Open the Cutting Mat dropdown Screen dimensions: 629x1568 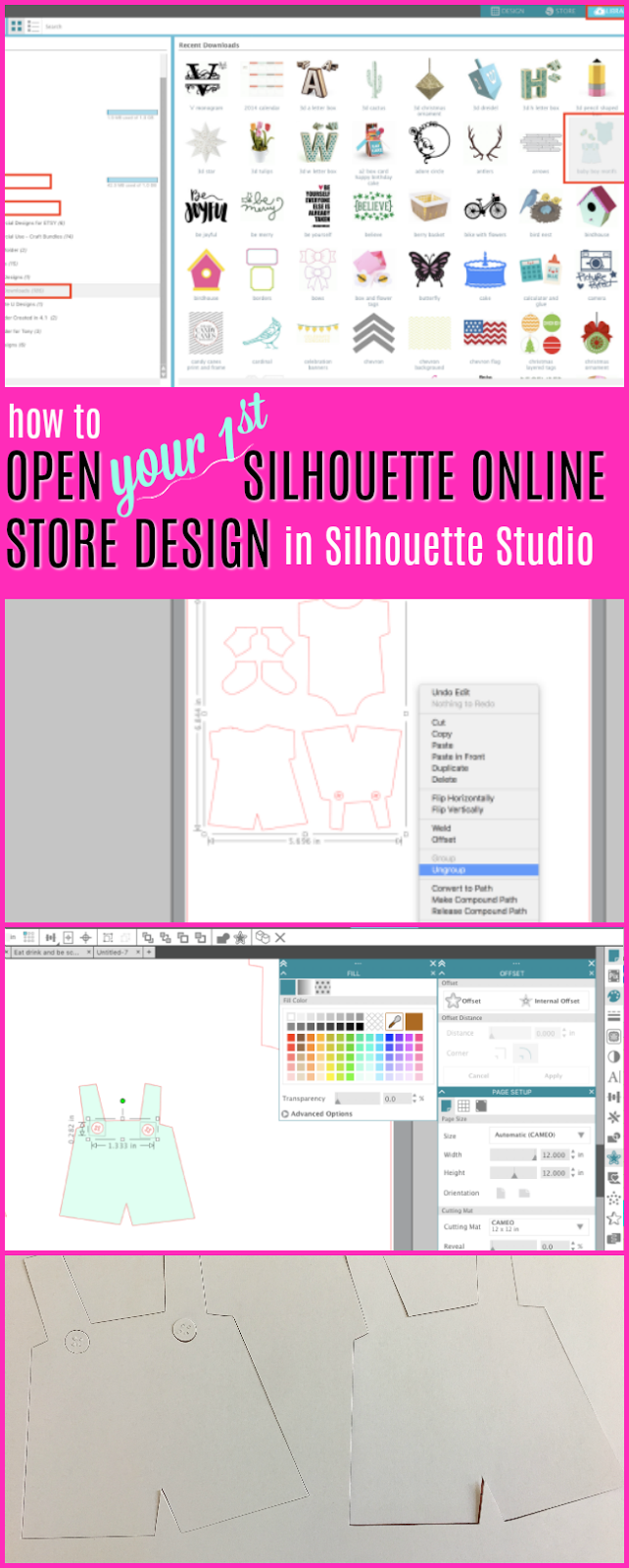pos(539,1225)
